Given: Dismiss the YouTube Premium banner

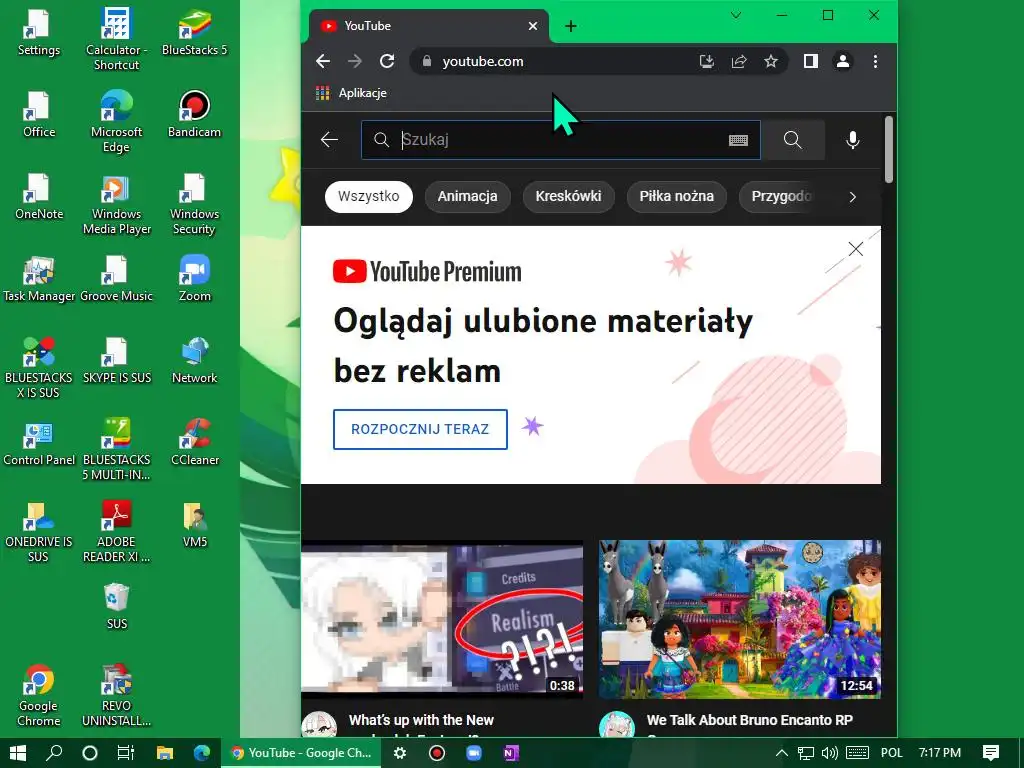Looking at the screenshot, I should tap(856, 249).
